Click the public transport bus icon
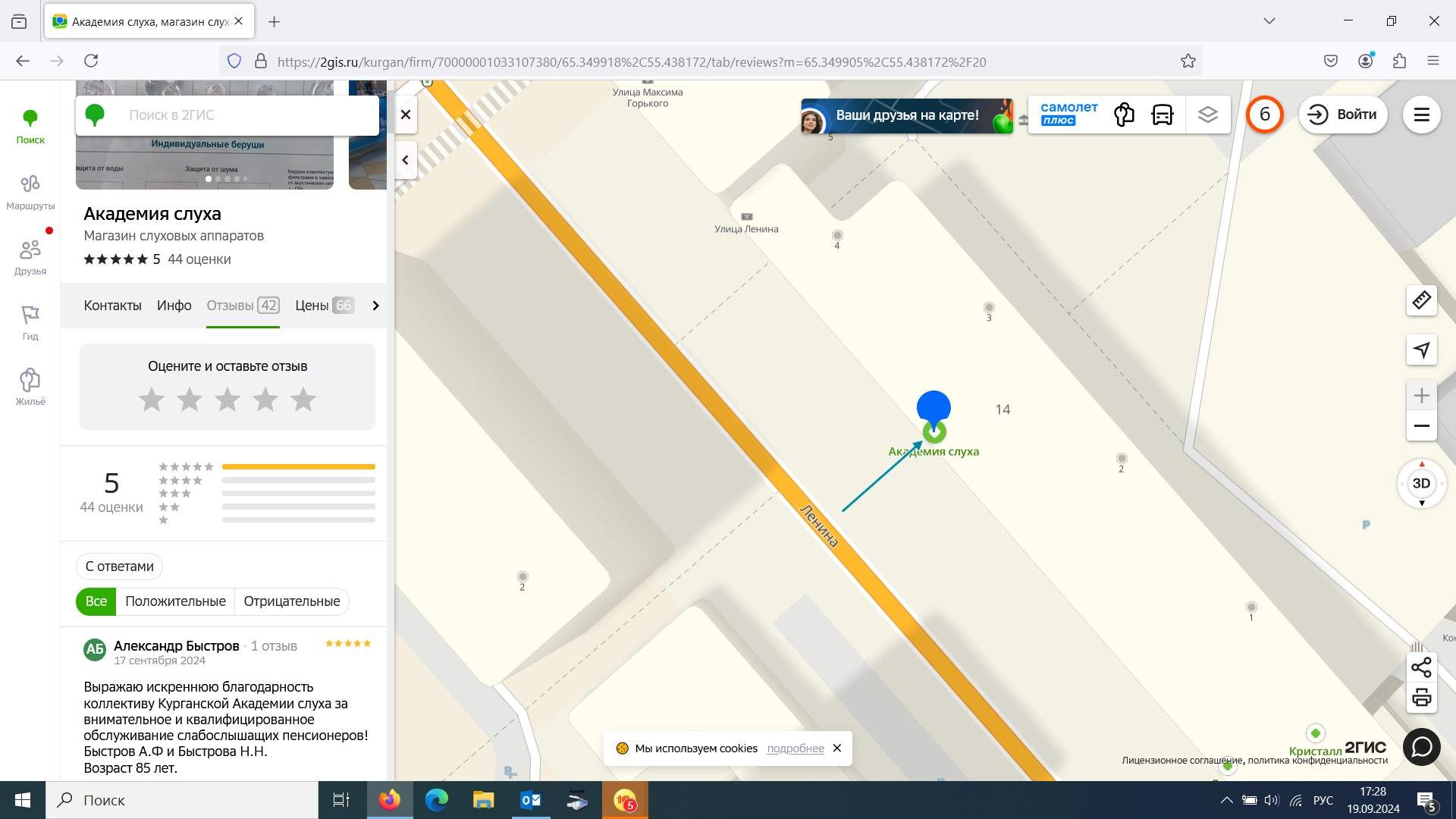Viewport: 1456px width, 819px height. (1162, 115)
